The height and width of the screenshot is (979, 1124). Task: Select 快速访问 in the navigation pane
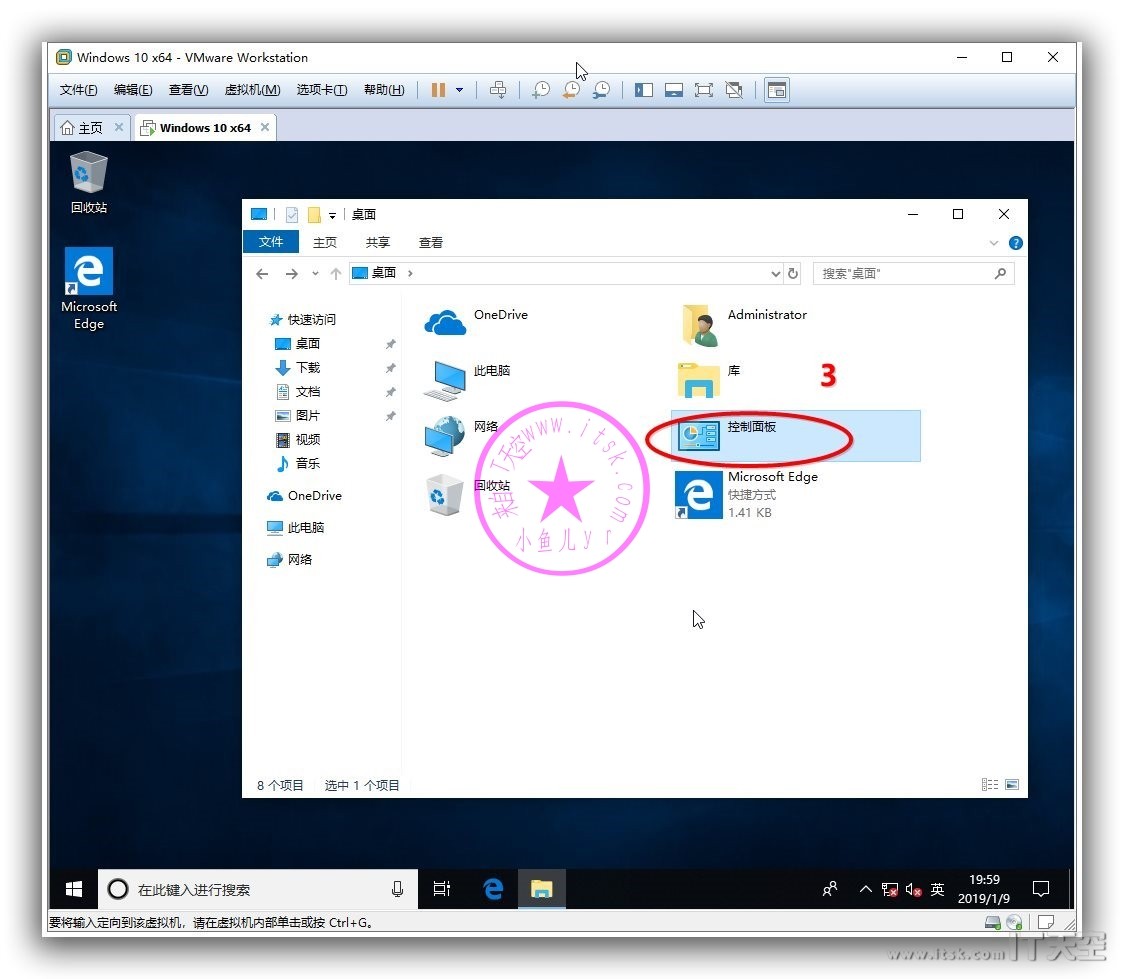coord(302,320)
